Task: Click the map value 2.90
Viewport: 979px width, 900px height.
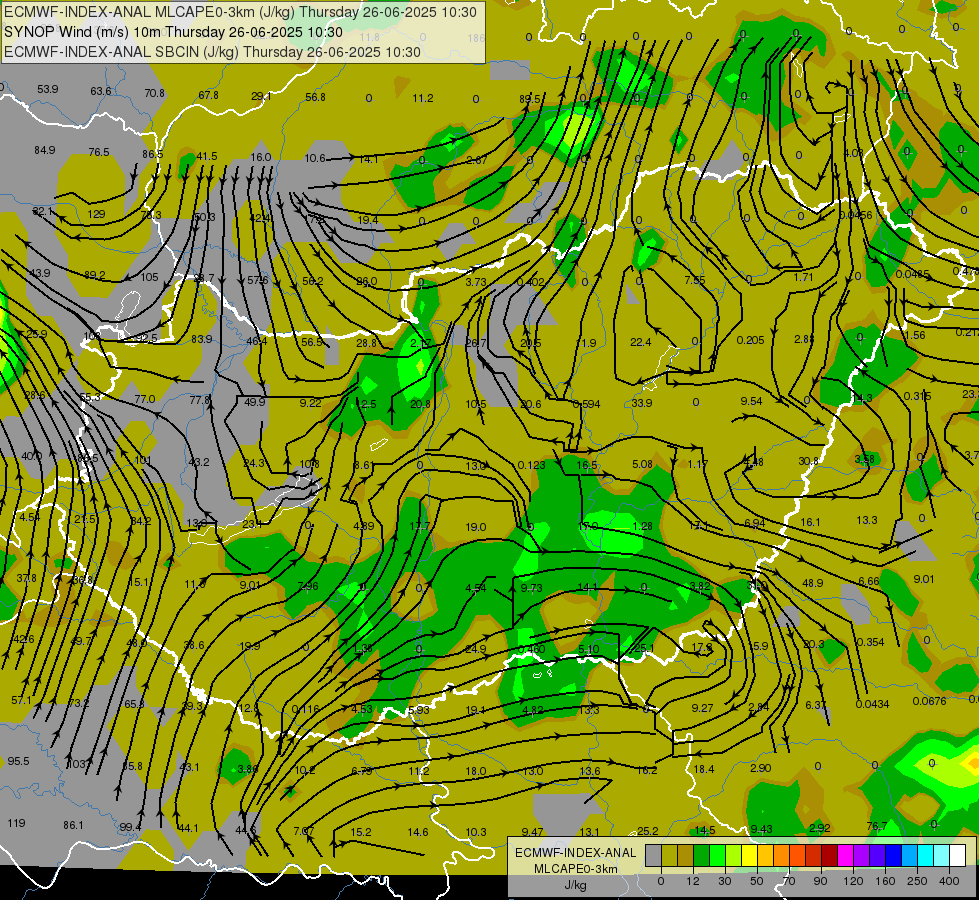Action: click(760, 768)
